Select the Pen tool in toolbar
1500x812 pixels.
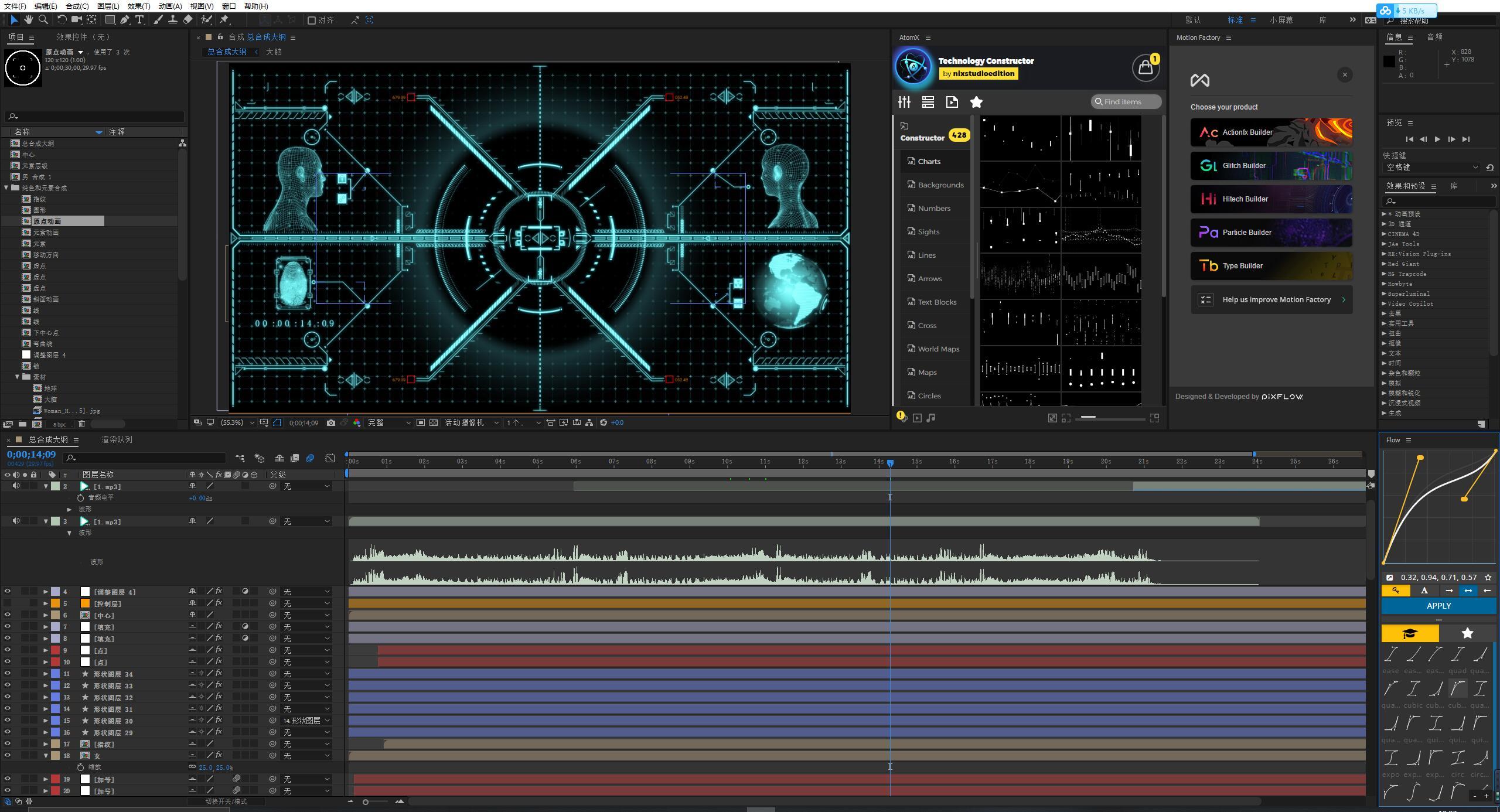coord(125,20)
